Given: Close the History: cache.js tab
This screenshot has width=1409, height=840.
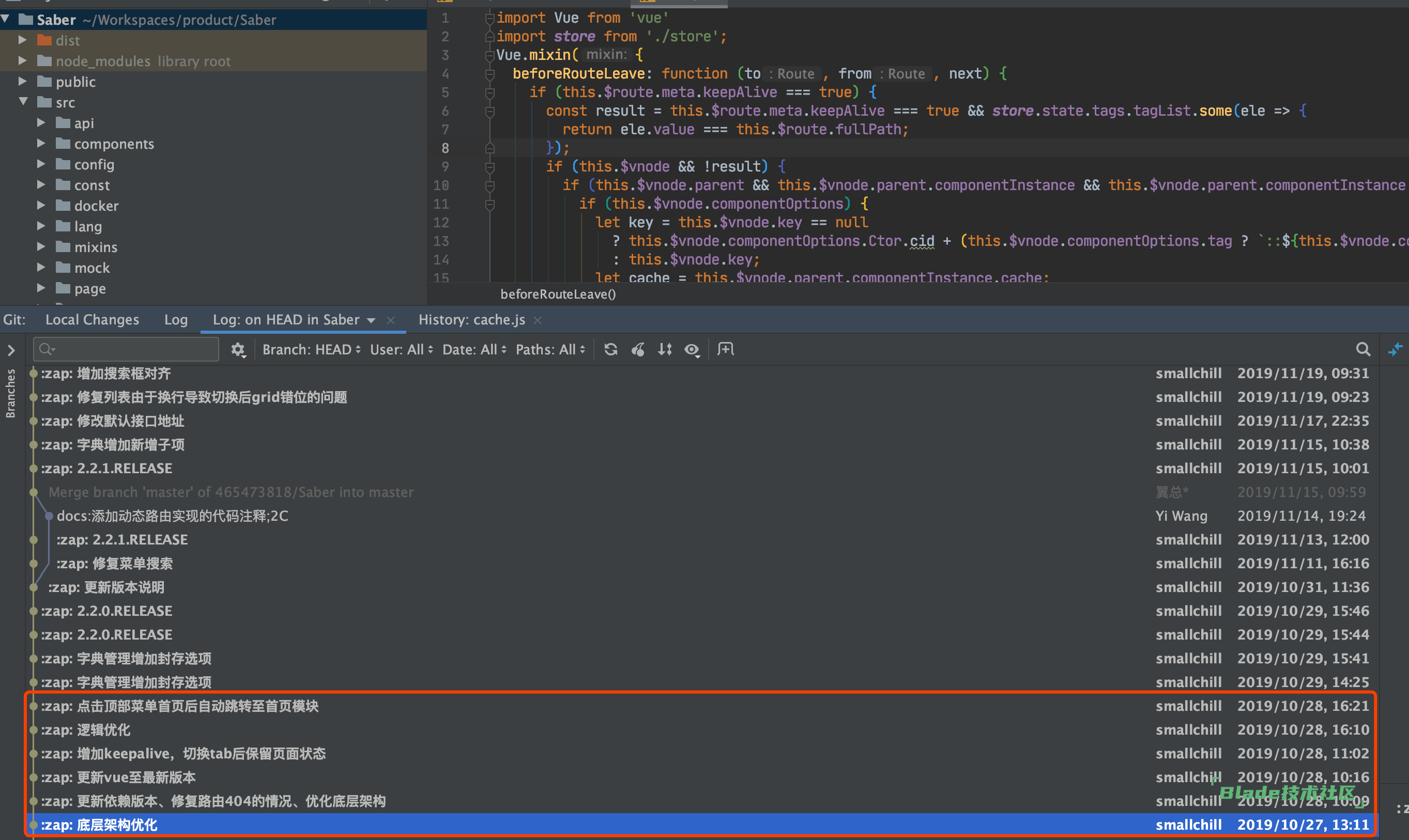Looking at the screenshot, I should 538,320.
